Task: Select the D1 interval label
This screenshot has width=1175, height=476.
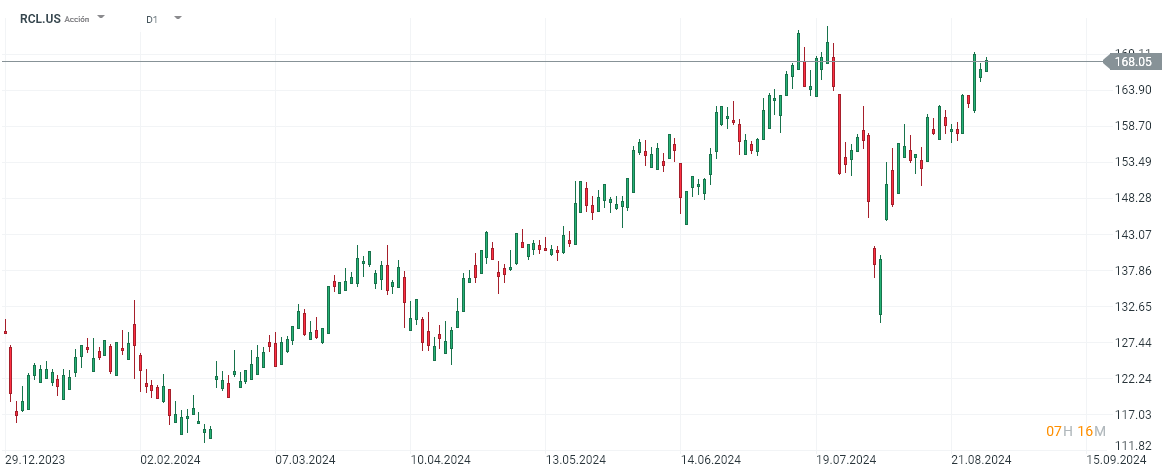Action: tap(151, 19)
